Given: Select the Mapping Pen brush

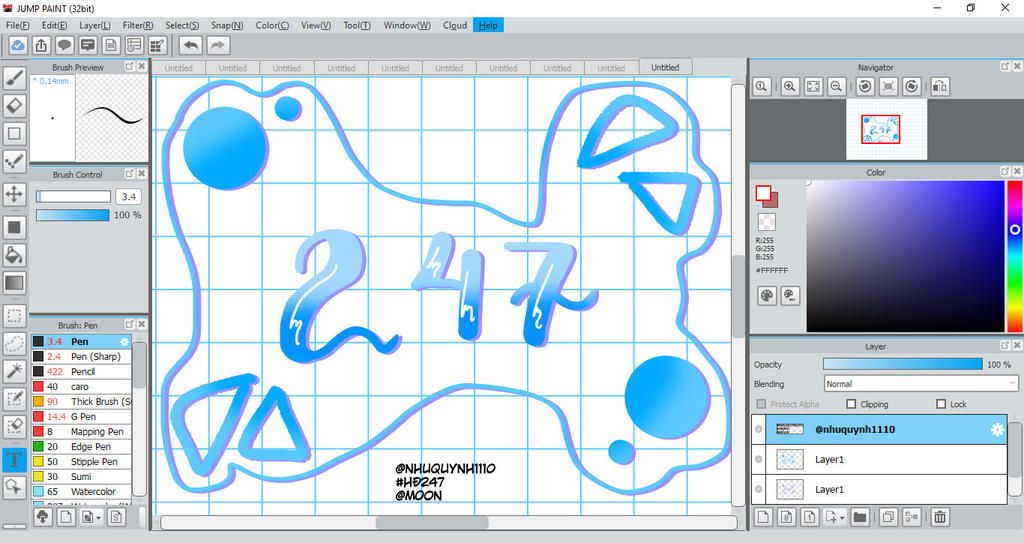Looking at the screenshot, I should coord(82,432).
